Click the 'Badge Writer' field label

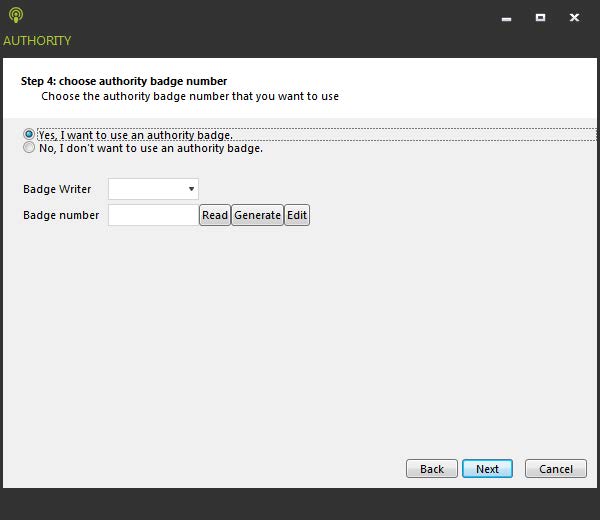point(57,189)
